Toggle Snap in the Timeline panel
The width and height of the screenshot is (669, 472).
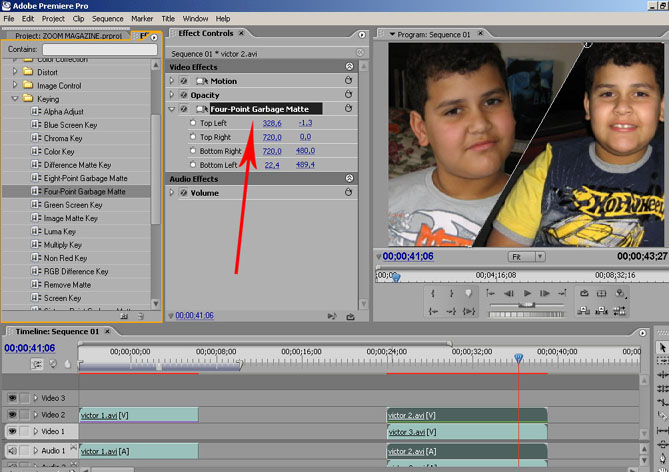point(36,364)
